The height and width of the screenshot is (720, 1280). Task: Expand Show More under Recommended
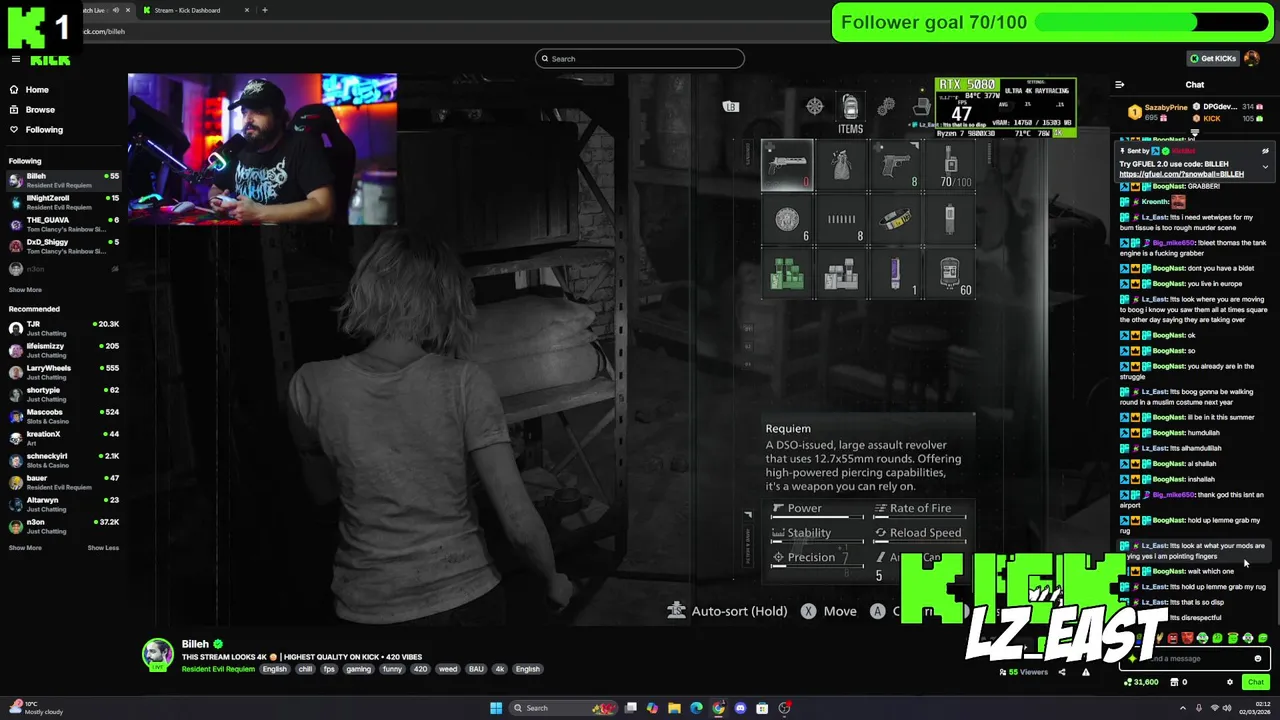click(x=25, y=548)
